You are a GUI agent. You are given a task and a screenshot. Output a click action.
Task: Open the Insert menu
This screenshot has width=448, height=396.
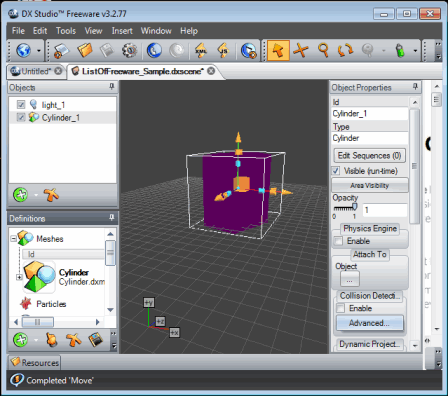click(x=122, y=31)
